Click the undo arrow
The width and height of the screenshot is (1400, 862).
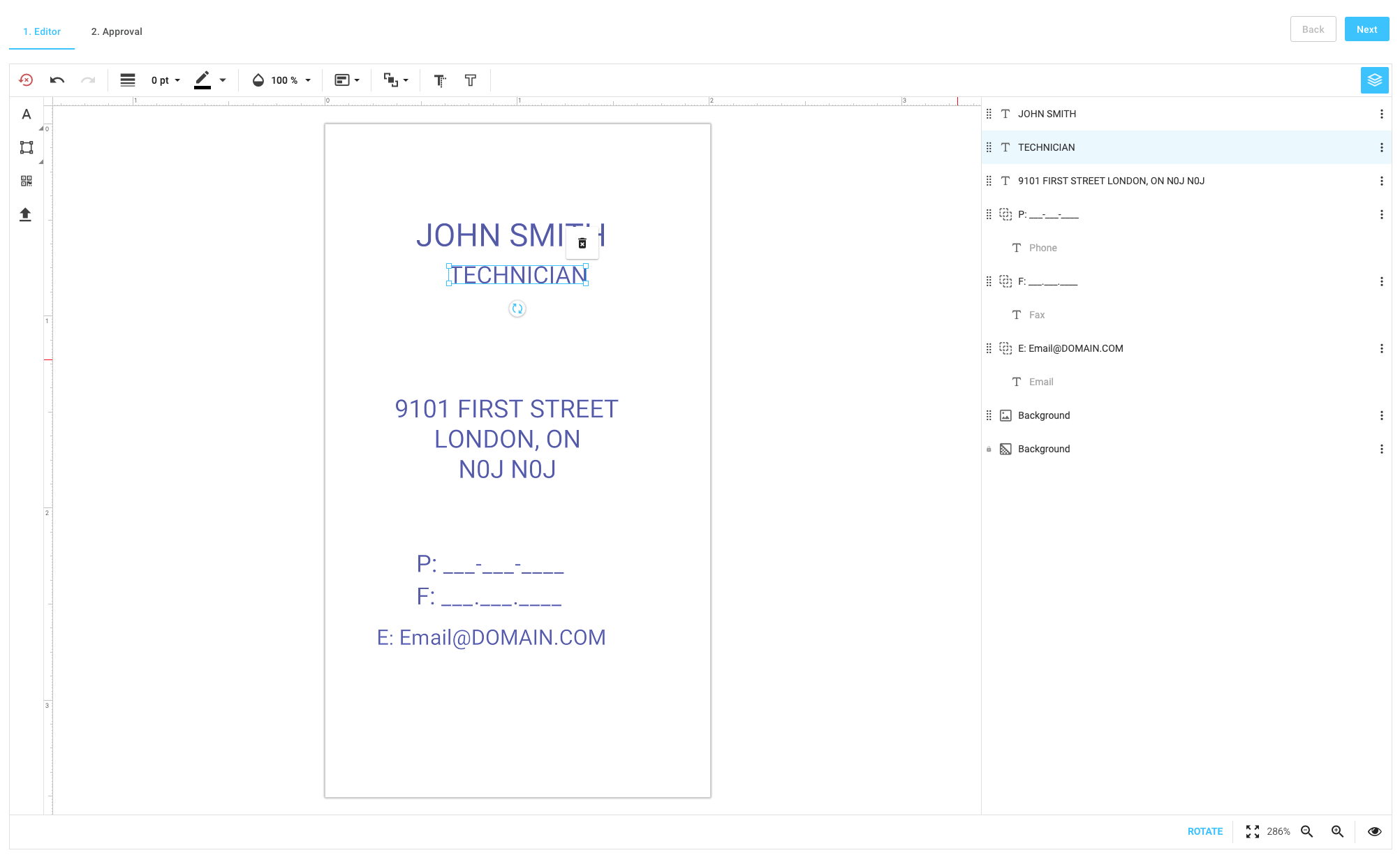pyautogui.click(x=57, y=80)
